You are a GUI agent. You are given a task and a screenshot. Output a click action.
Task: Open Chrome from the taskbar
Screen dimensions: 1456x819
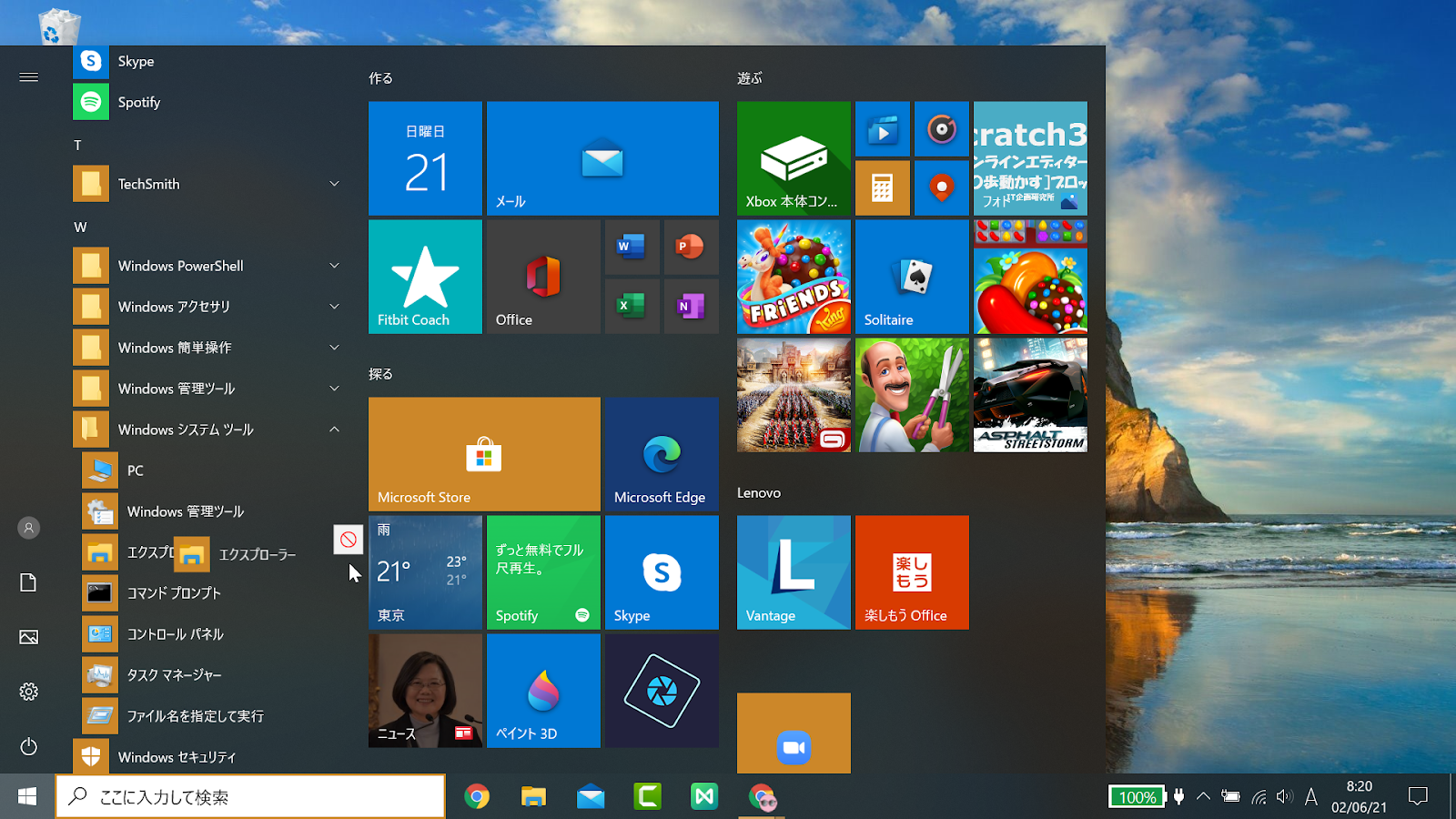[477, 796]
